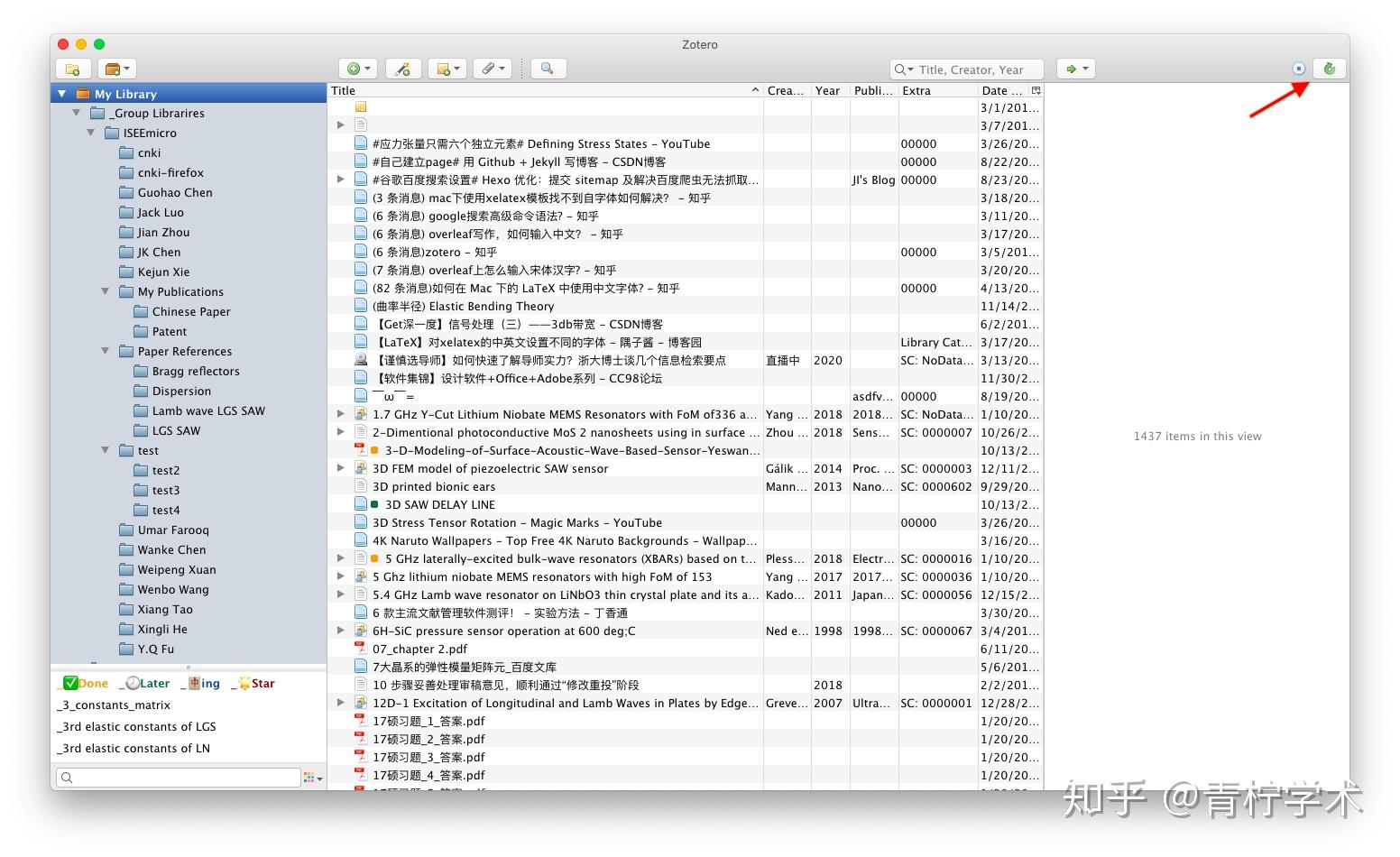This screenshot has height=857, width=1400.
Task: Open the New Item dropdown button
Action: coord(358,69)
